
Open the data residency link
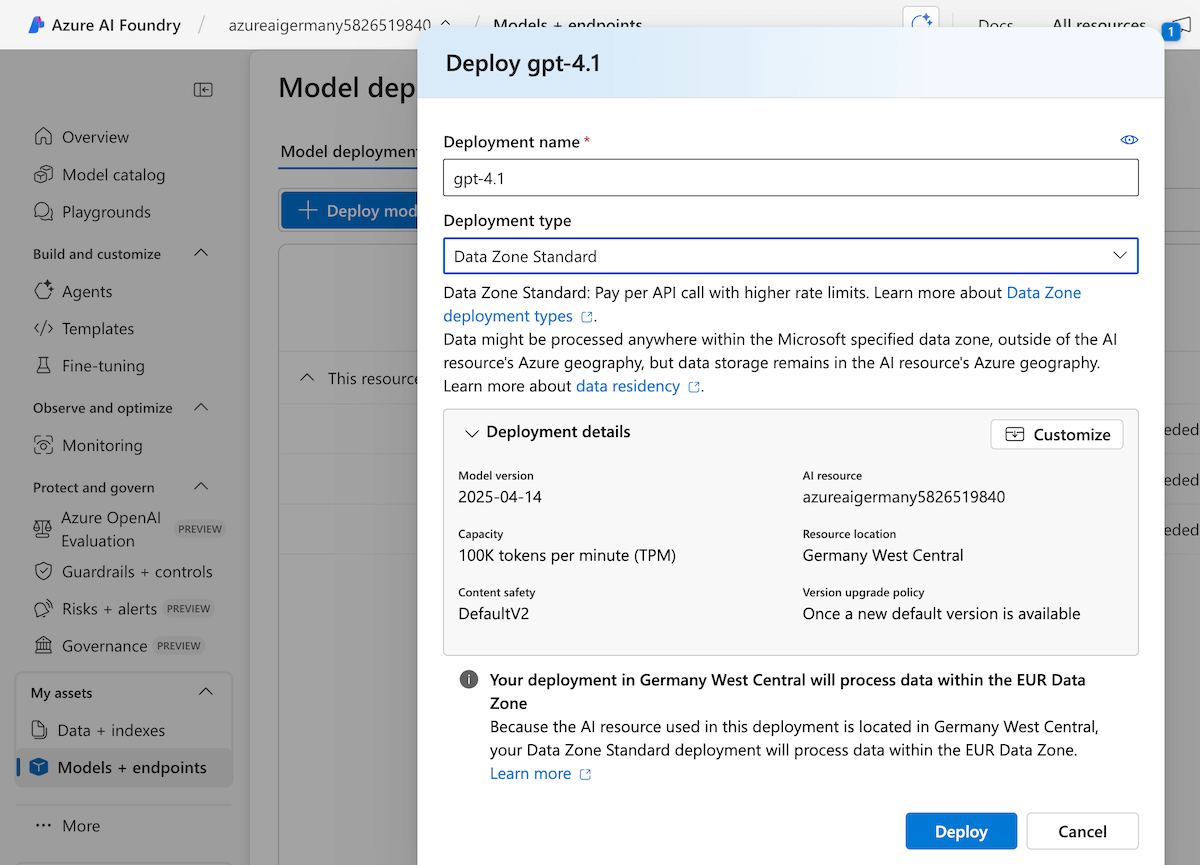[x=628, y=386]
